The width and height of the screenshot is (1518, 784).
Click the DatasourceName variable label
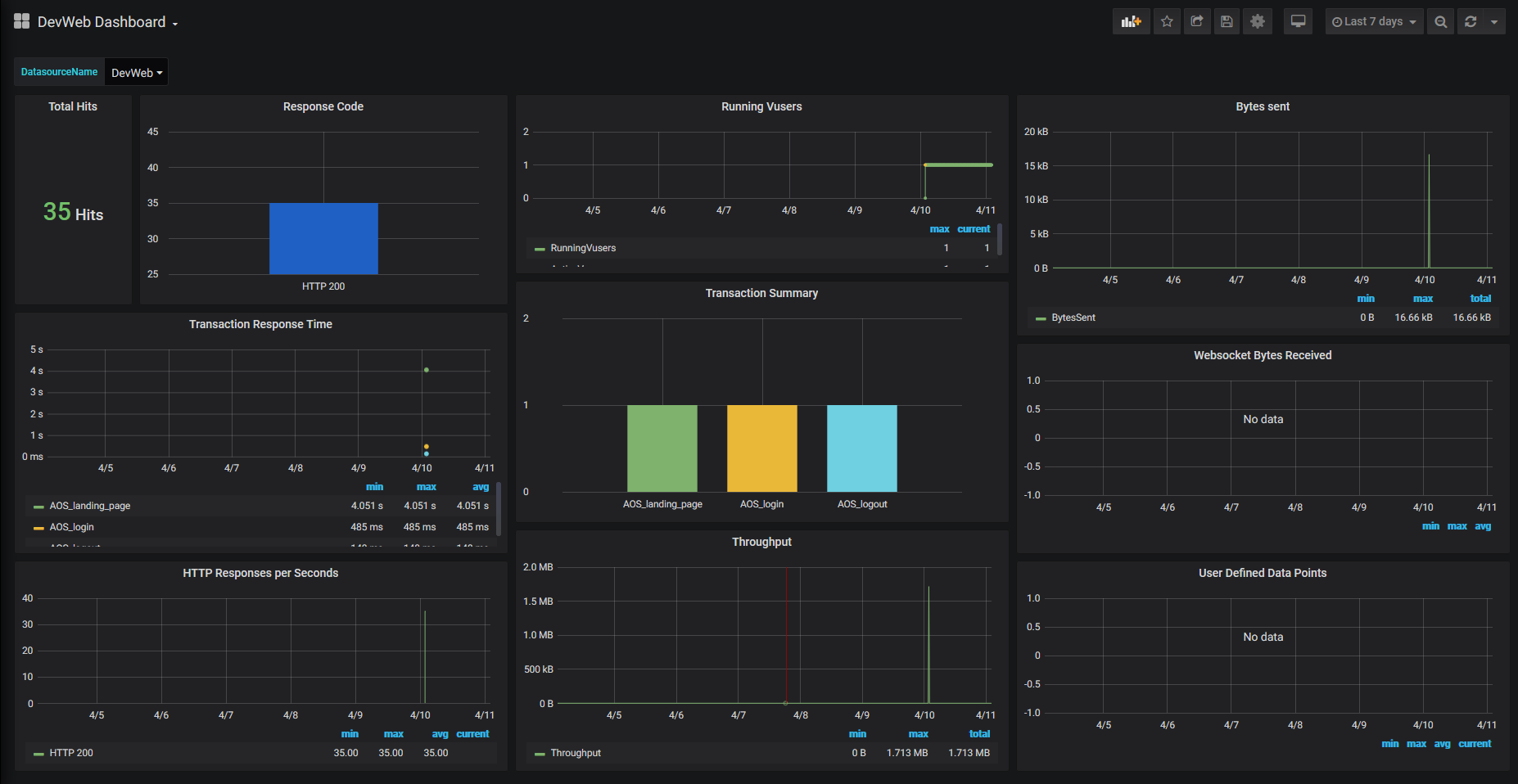pyautogui.click(x=59, y=72)
